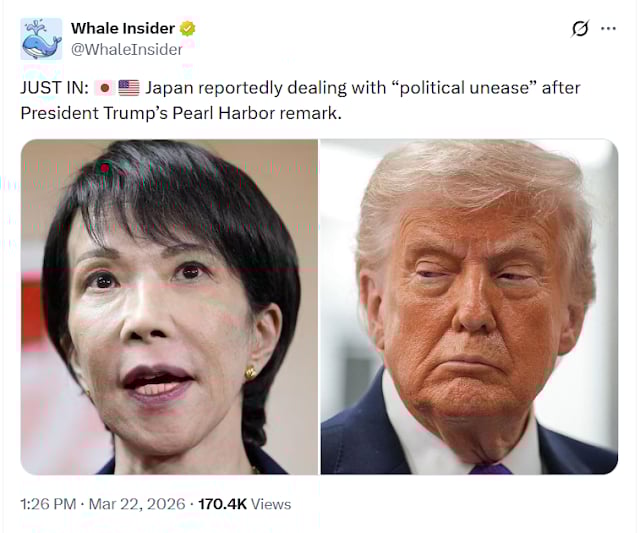
Task: Open the Whale Insider display name
Action: coord(123,28)
